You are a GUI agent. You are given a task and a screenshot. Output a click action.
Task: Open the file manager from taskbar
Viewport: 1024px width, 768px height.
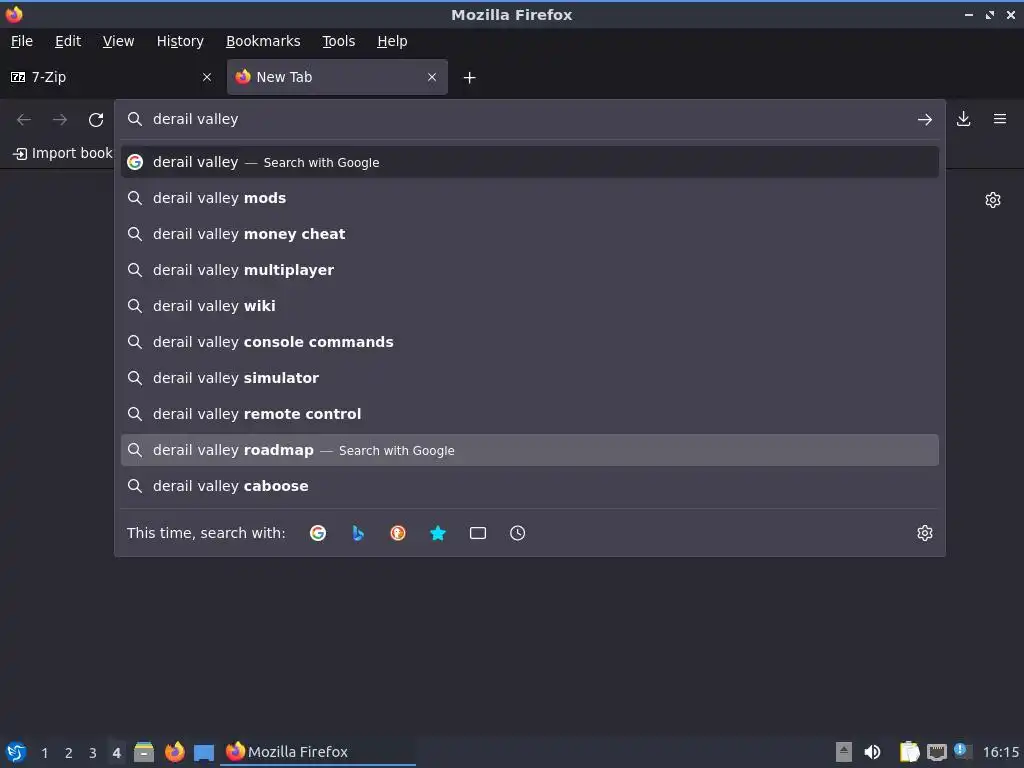pyautogui.click(x=144, y=752)
